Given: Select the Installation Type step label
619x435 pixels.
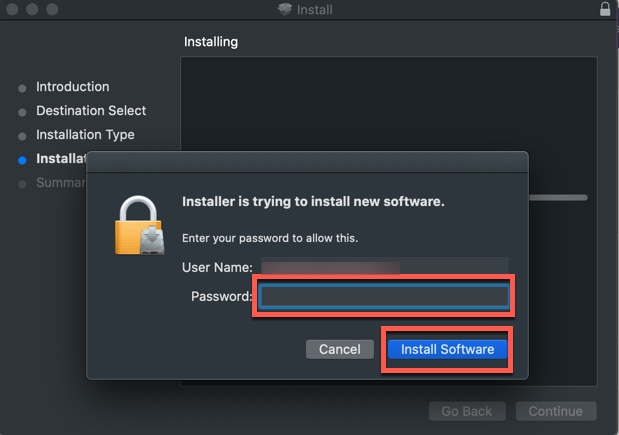Looking at the screenshot, I should 85,135.
